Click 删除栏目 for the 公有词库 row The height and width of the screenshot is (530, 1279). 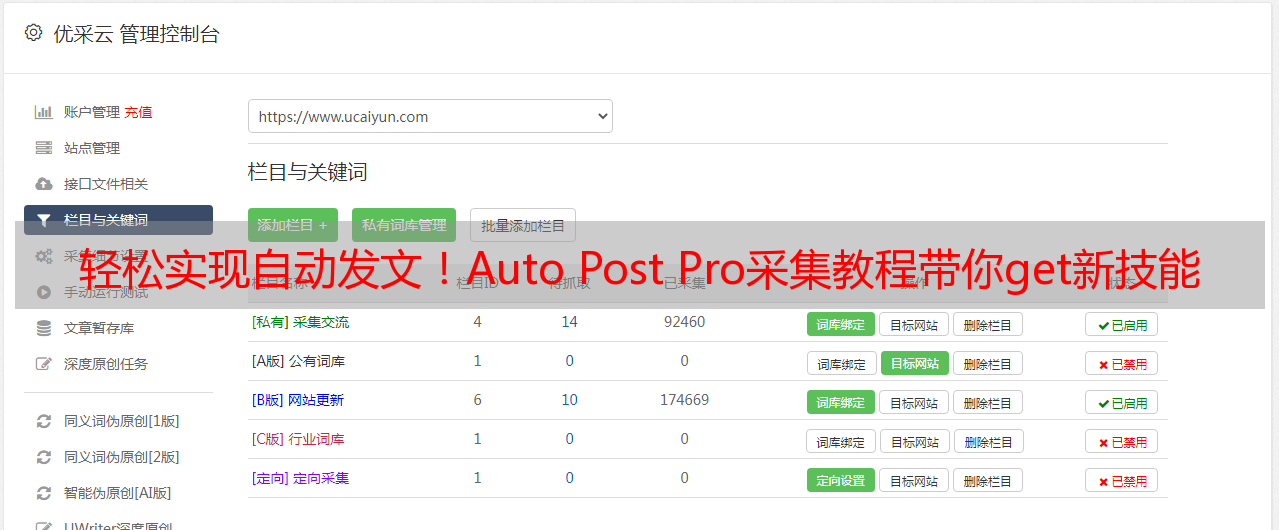click(x=987, y=363)
